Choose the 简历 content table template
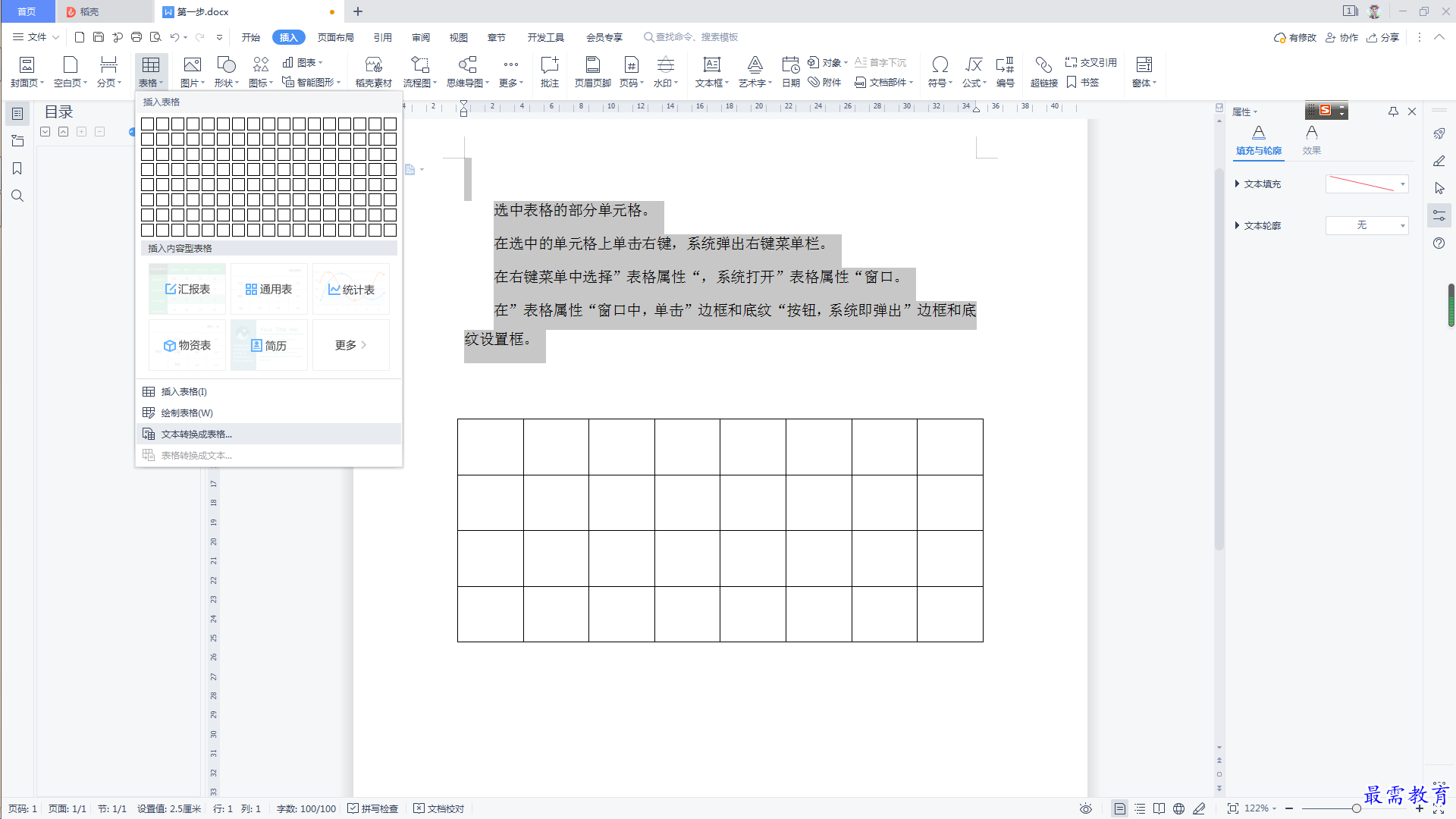The width and height of the screenshot is (1456, 819). (269, 345)
